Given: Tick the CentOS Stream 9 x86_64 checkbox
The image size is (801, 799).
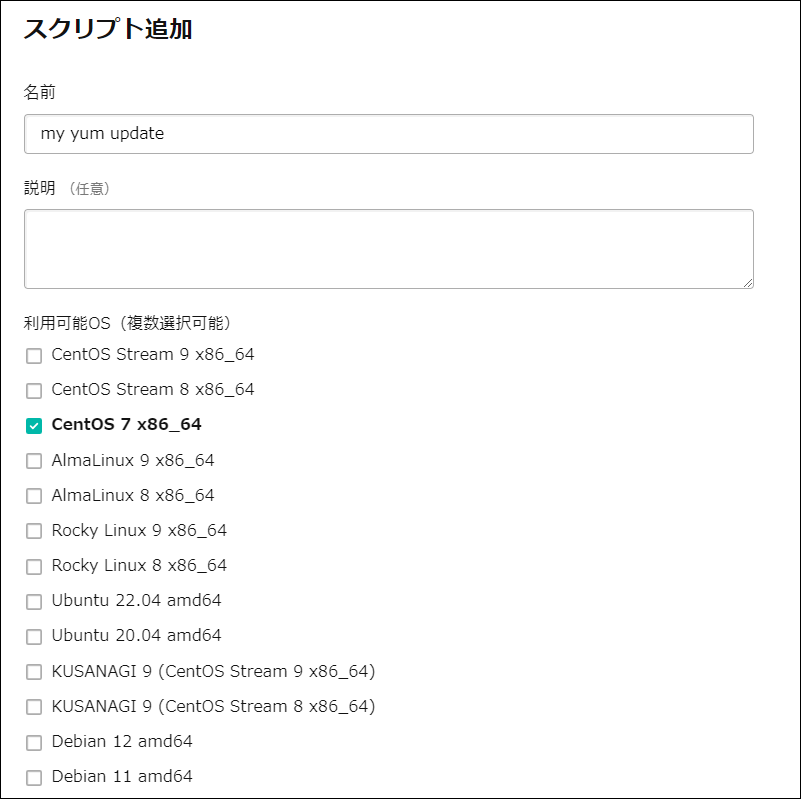Looking at the screenshot, I should [34, 355].
